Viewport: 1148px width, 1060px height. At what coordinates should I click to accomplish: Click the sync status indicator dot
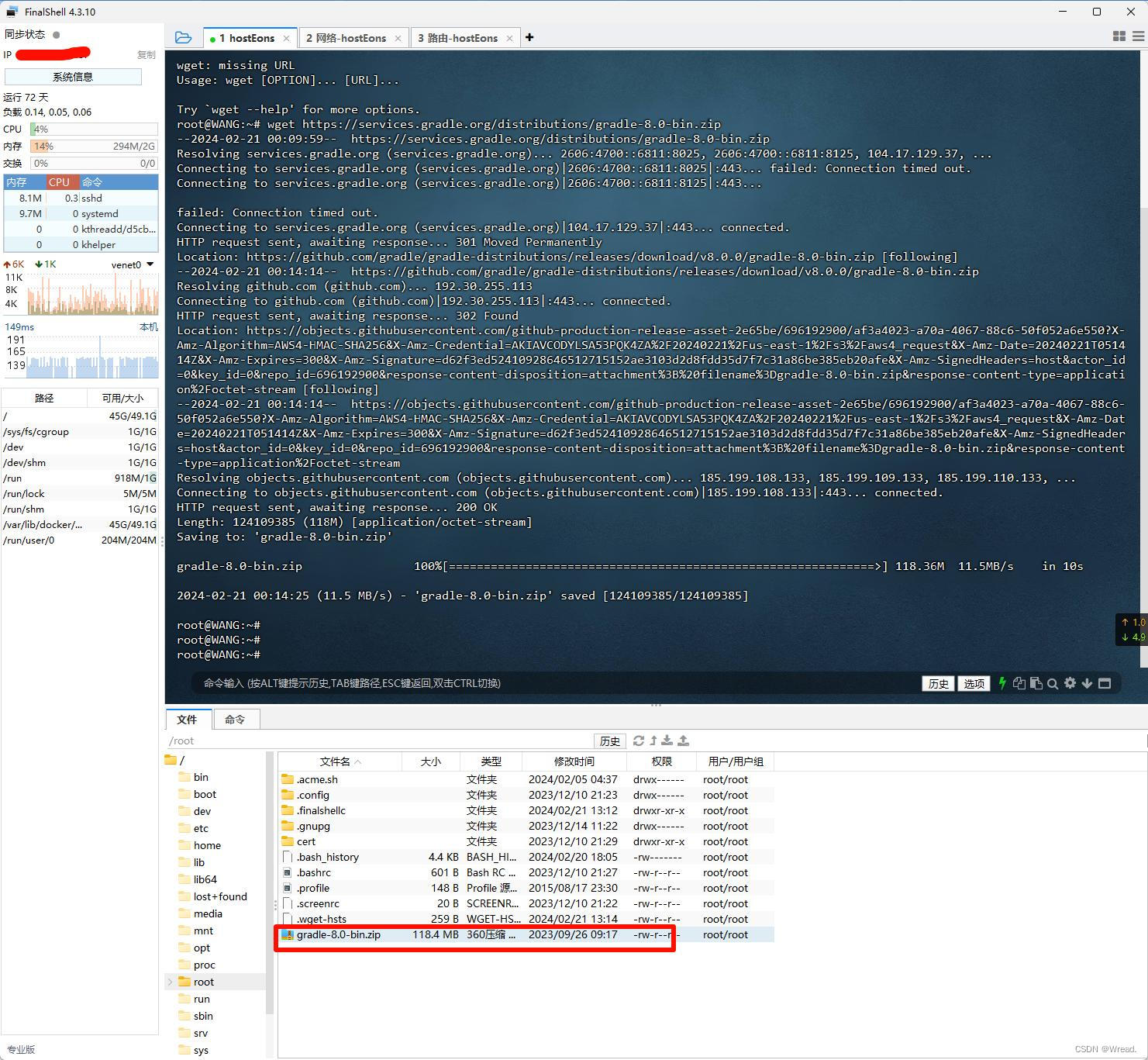coord(56,34)
